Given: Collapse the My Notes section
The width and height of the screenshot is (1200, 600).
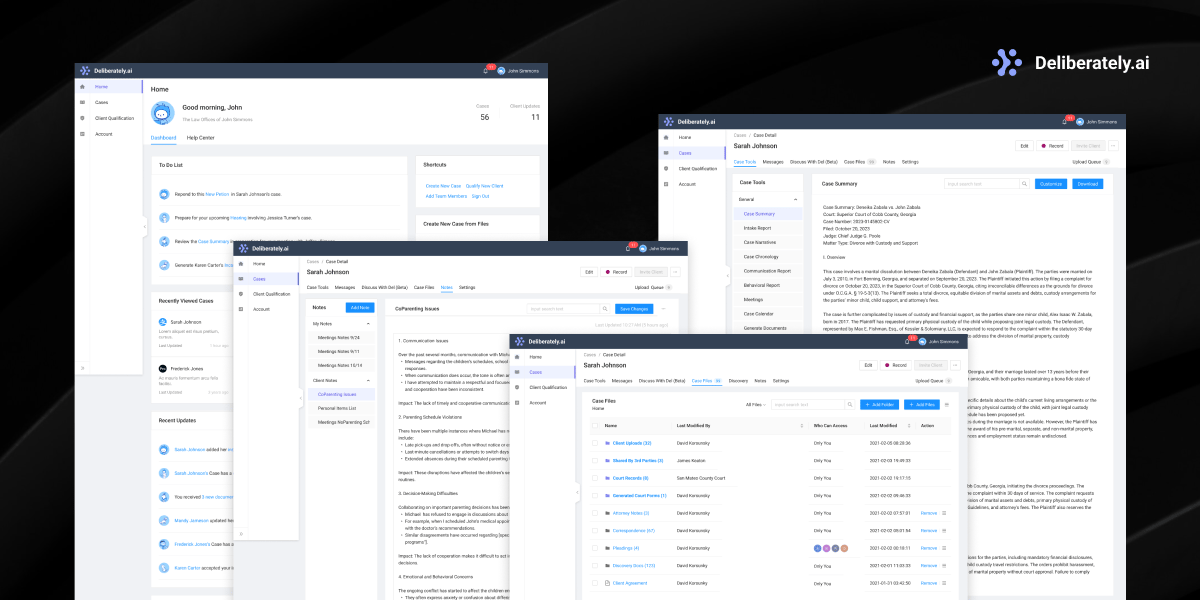Looking at the screenshot, I should [369, 324].
